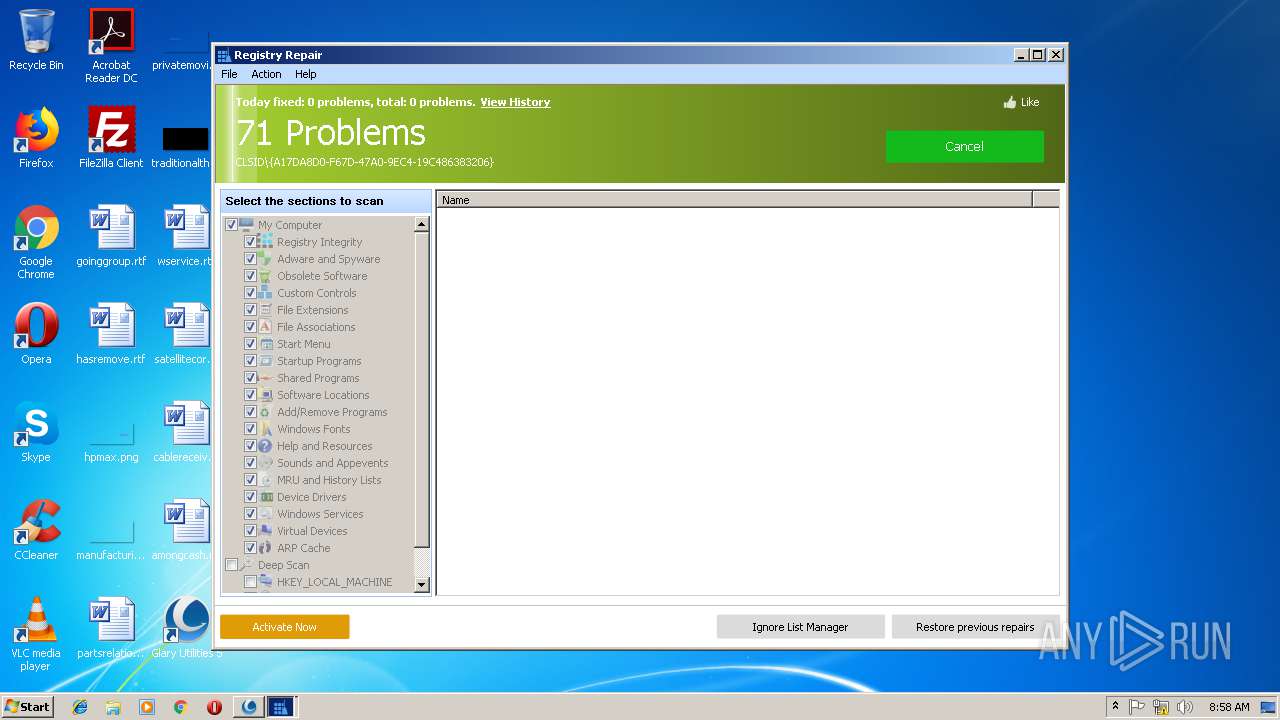Click the Shared Programs icon
Viewport: 1280px width, 720px height.
coord(266,378)
